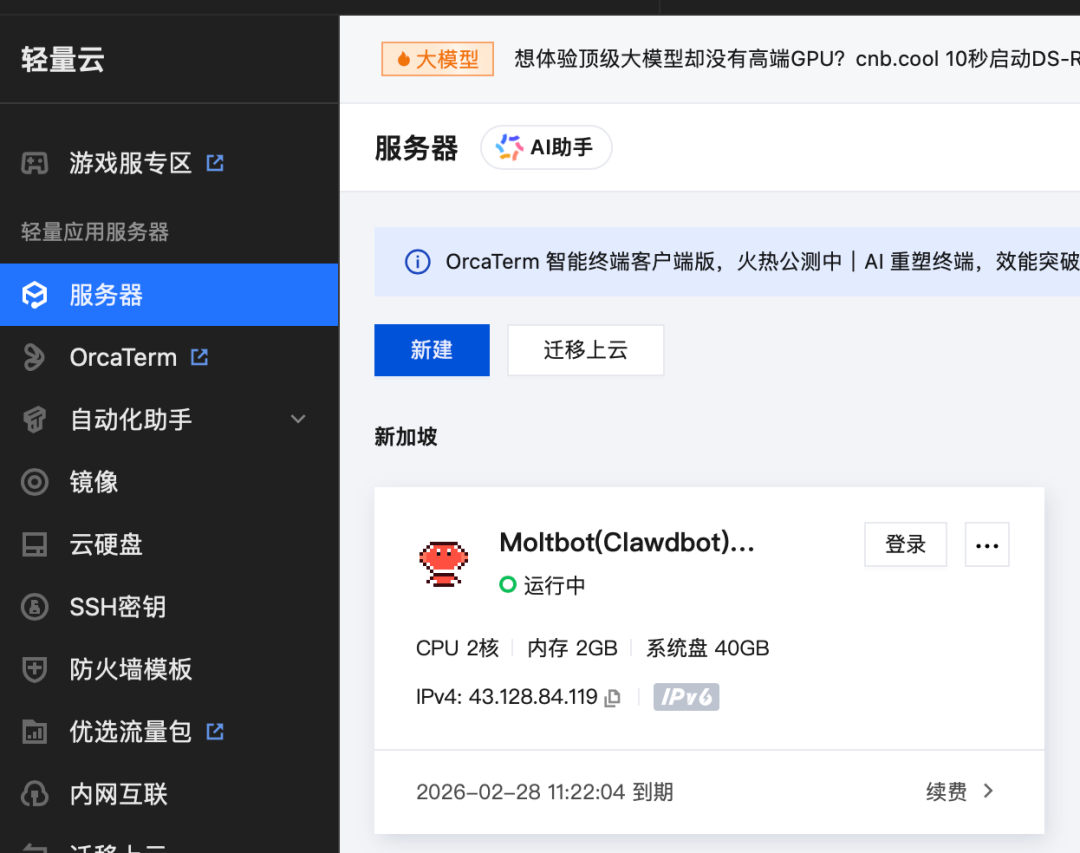The height and width of the screenshot is (853, 1080).
Task: Click the 服务器 page heading
Action: pos(416,147)
